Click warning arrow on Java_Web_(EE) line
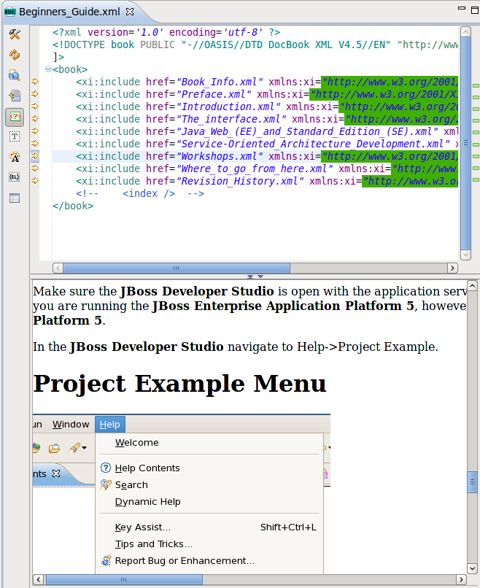Viewport: 480px width, 588px height. pos(35,131)
